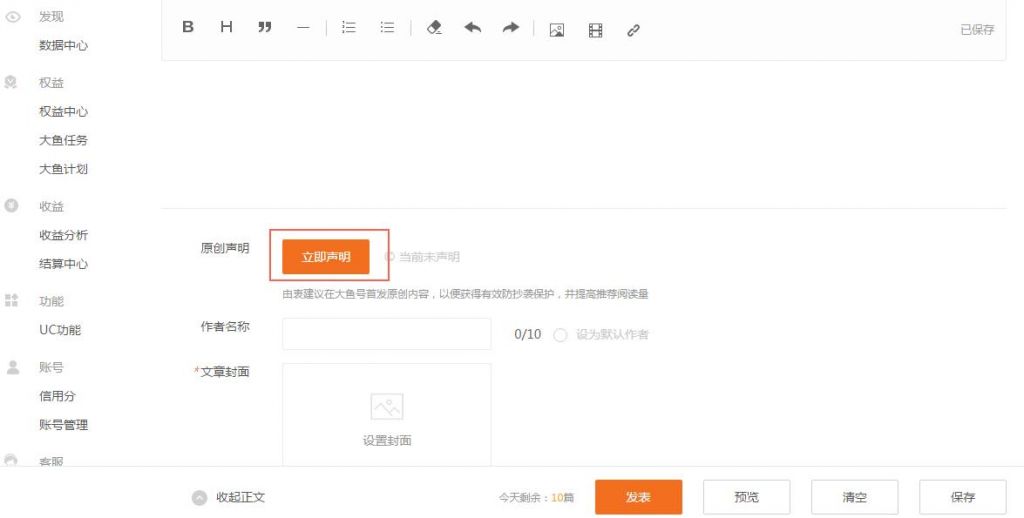
Task: Click 功能 section header in sidebar
Action: [52, 301]
